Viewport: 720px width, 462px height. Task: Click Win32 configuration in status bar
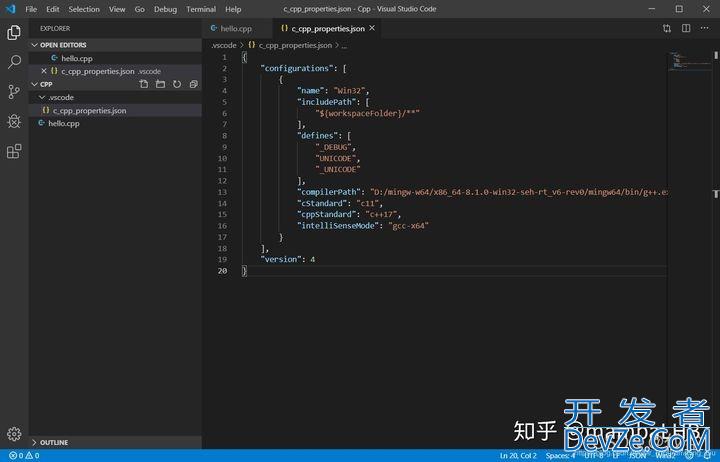[x=665, y=456]
